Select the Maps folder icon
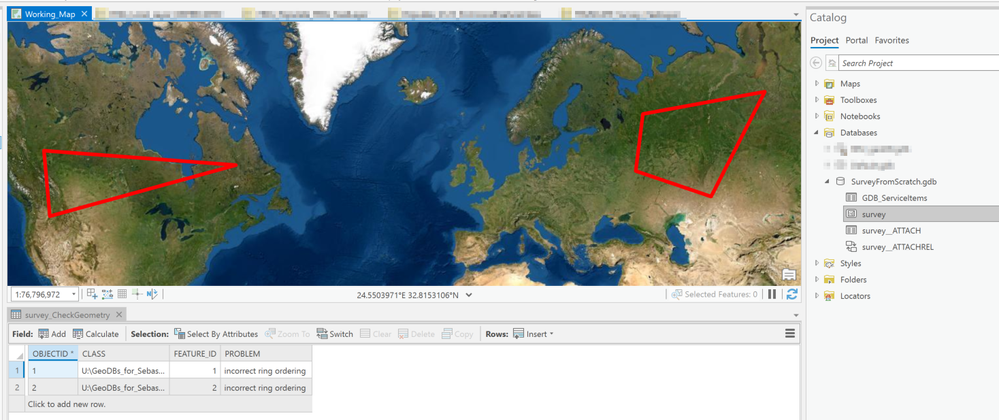This screenshot has width=999, height=420. (x=829, y=83)
